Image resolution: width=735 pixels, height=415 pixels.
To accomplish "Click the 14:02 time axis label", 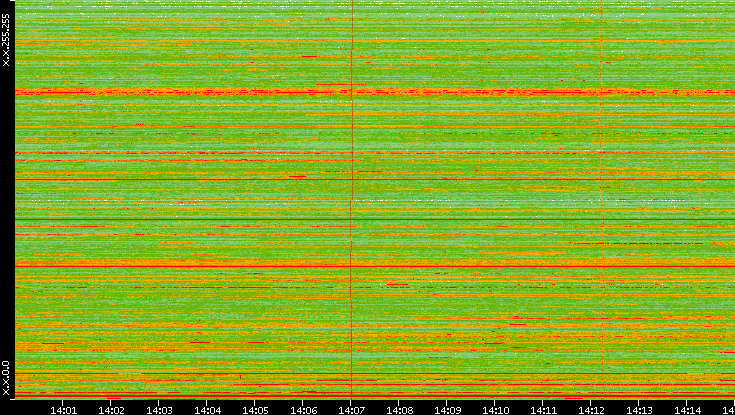I will [111, 410].
